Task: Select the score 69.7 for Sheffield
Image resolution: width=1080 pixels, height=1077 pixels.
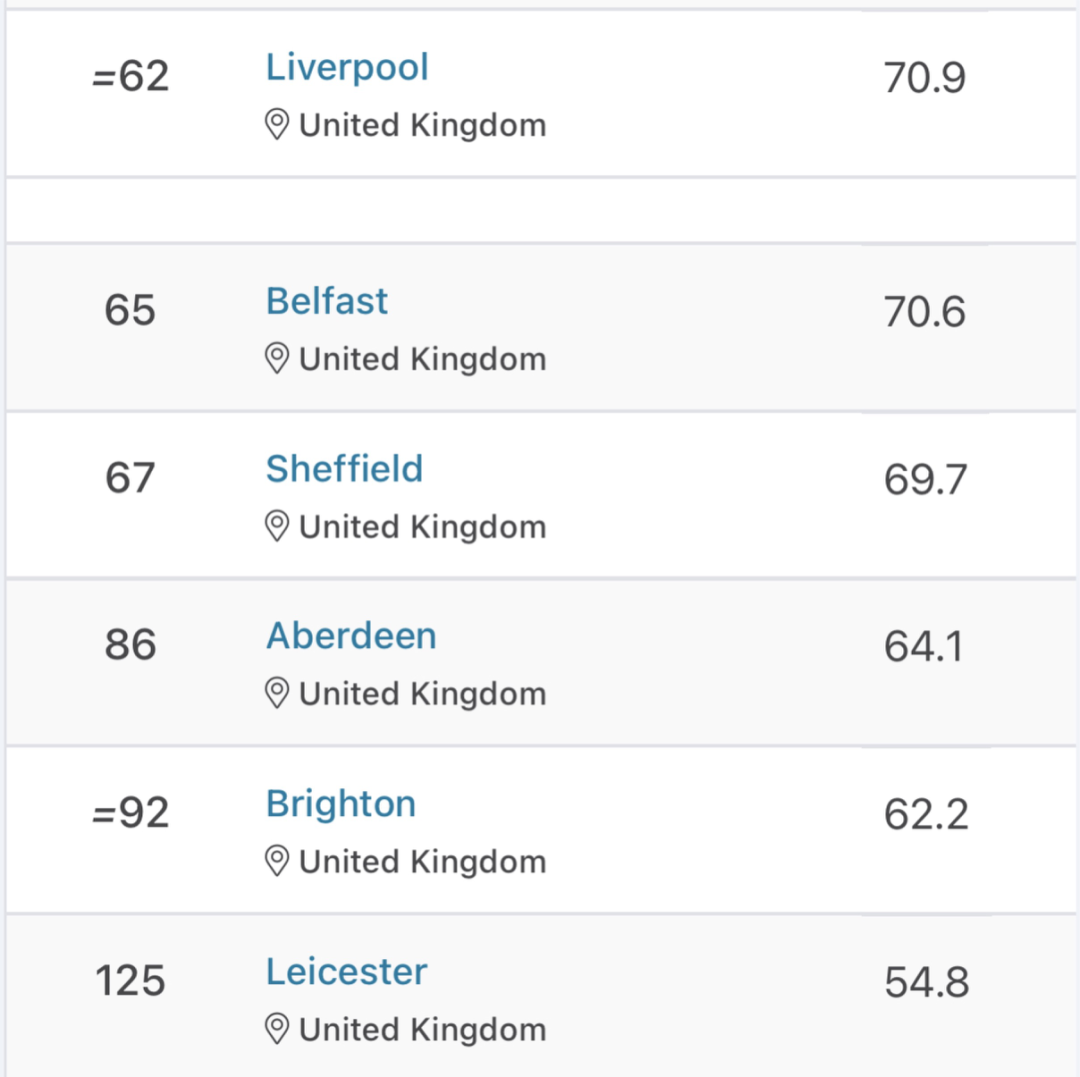Action: point(925,481)
